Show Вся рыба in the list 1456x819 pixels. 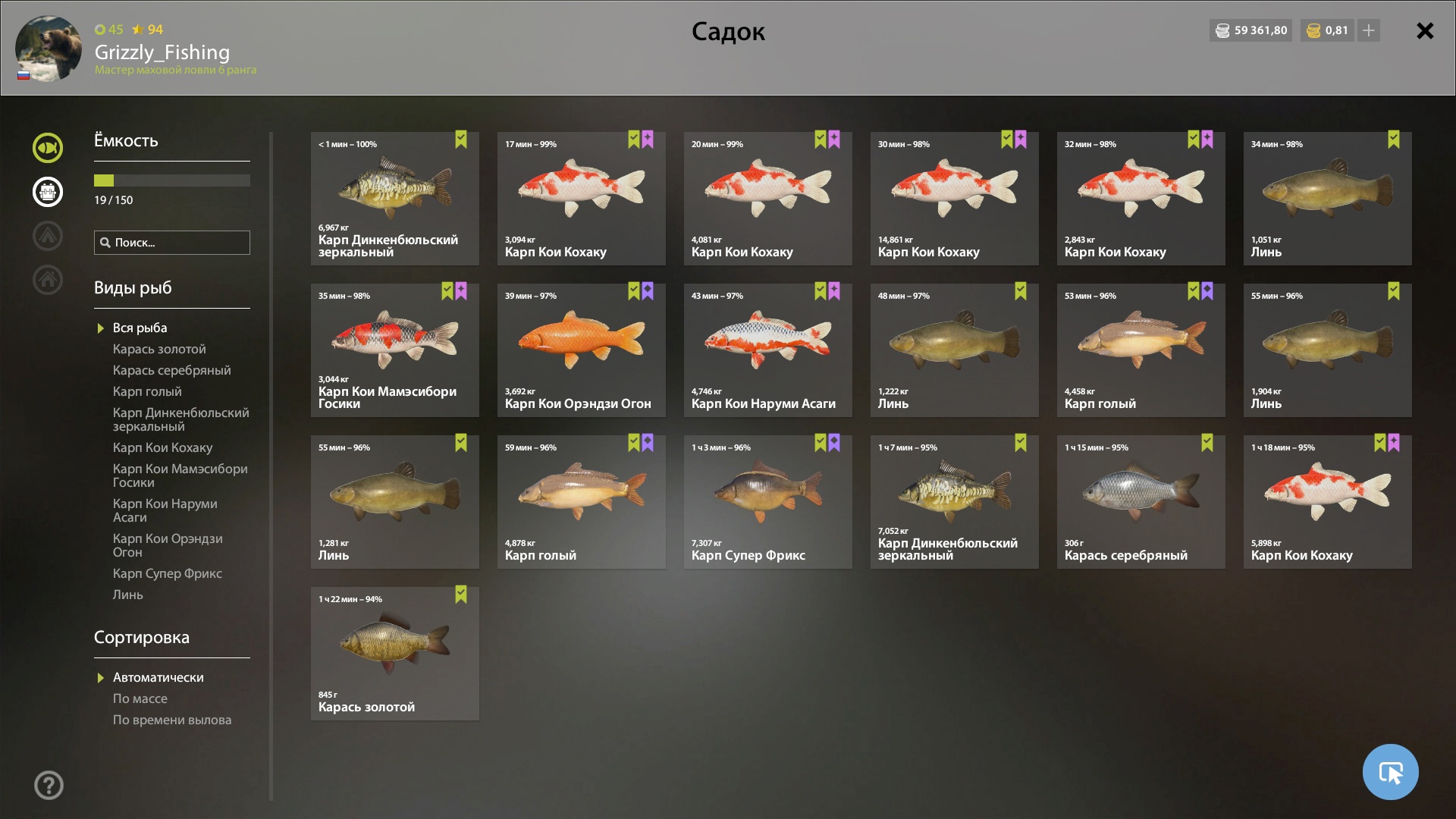click(x=140, y=328)
